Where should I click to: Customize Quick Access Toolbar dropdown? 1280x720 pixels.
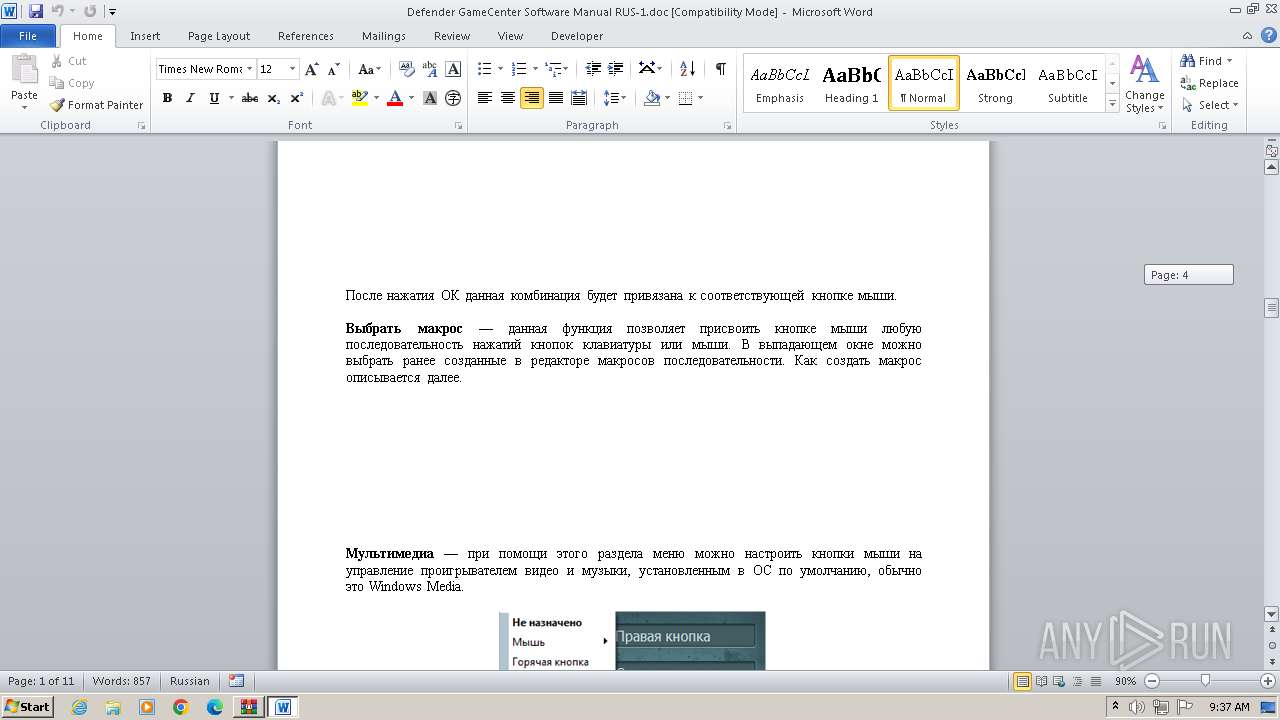(111, 12)
